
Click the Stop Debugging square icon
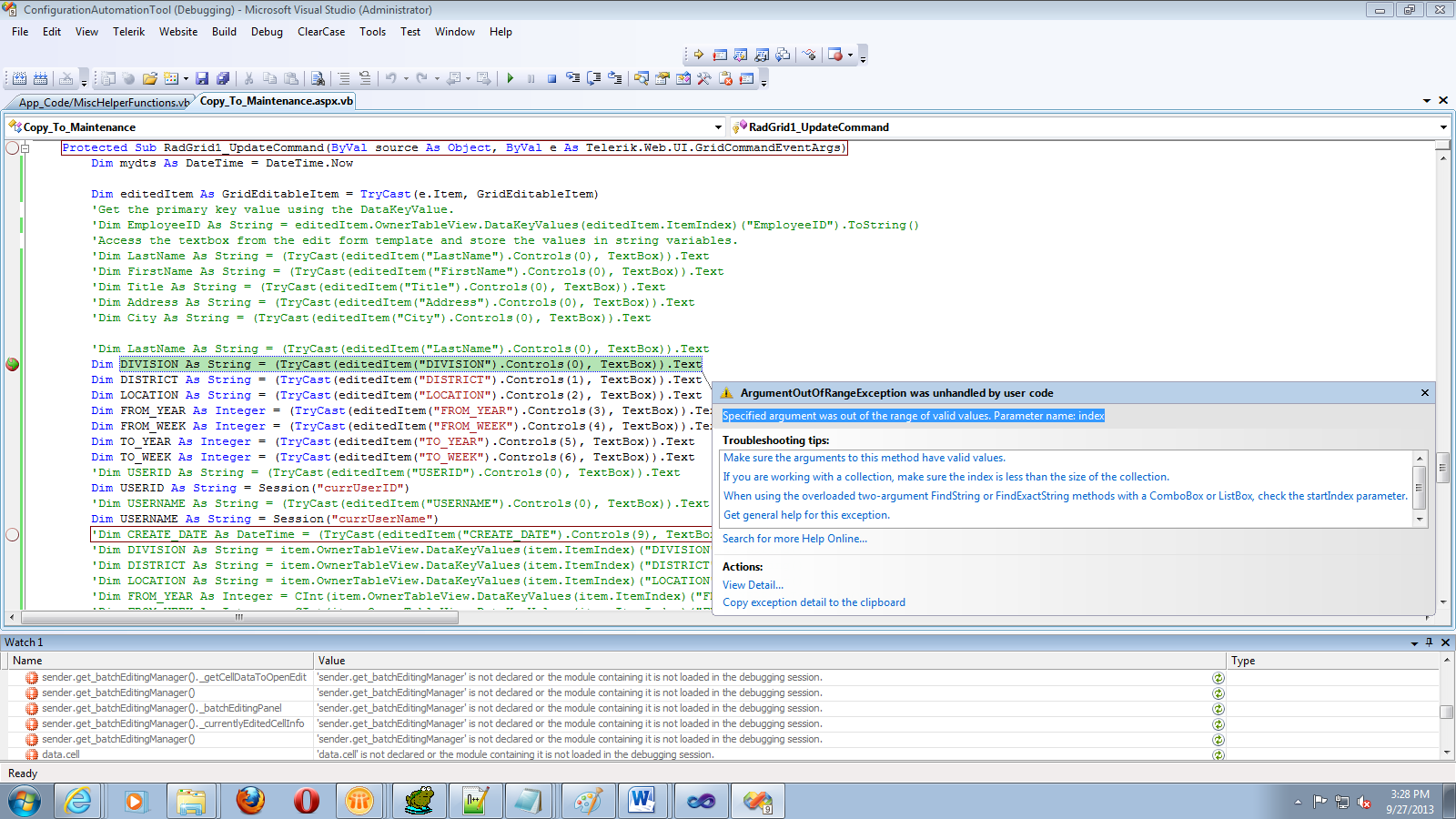point(551,79)
